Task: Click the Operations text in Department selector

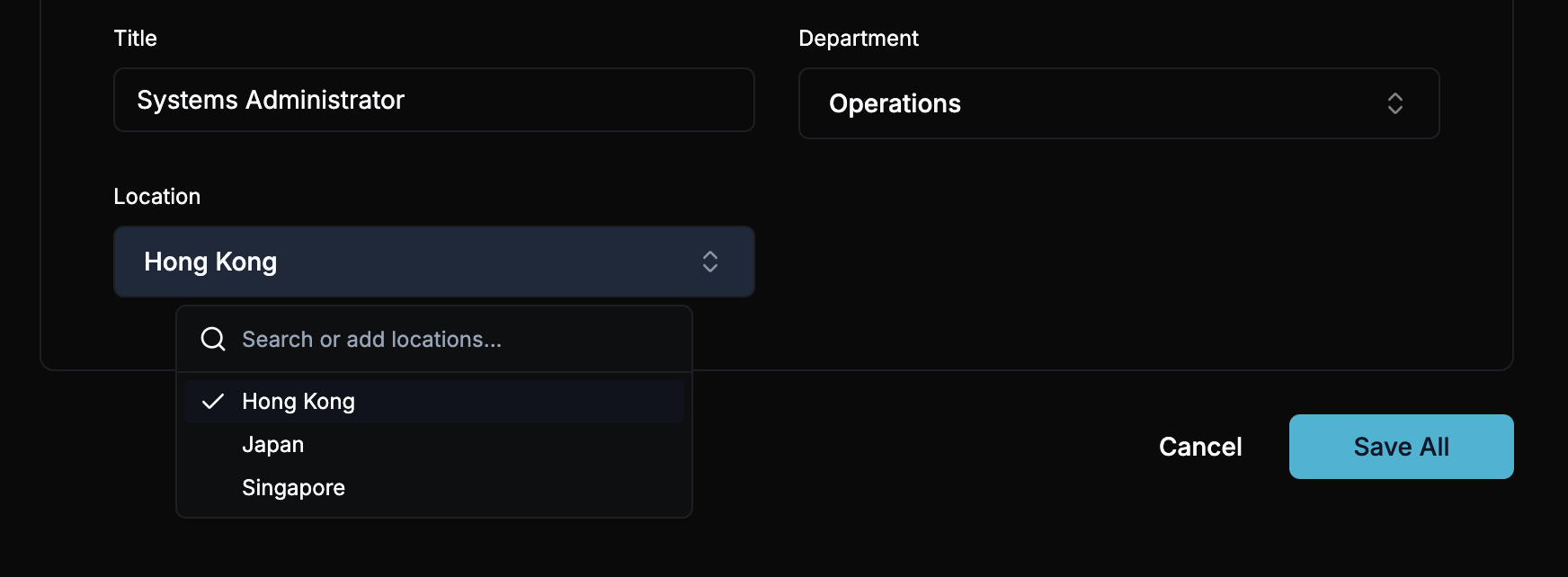Action: click(x=895, y=103)
